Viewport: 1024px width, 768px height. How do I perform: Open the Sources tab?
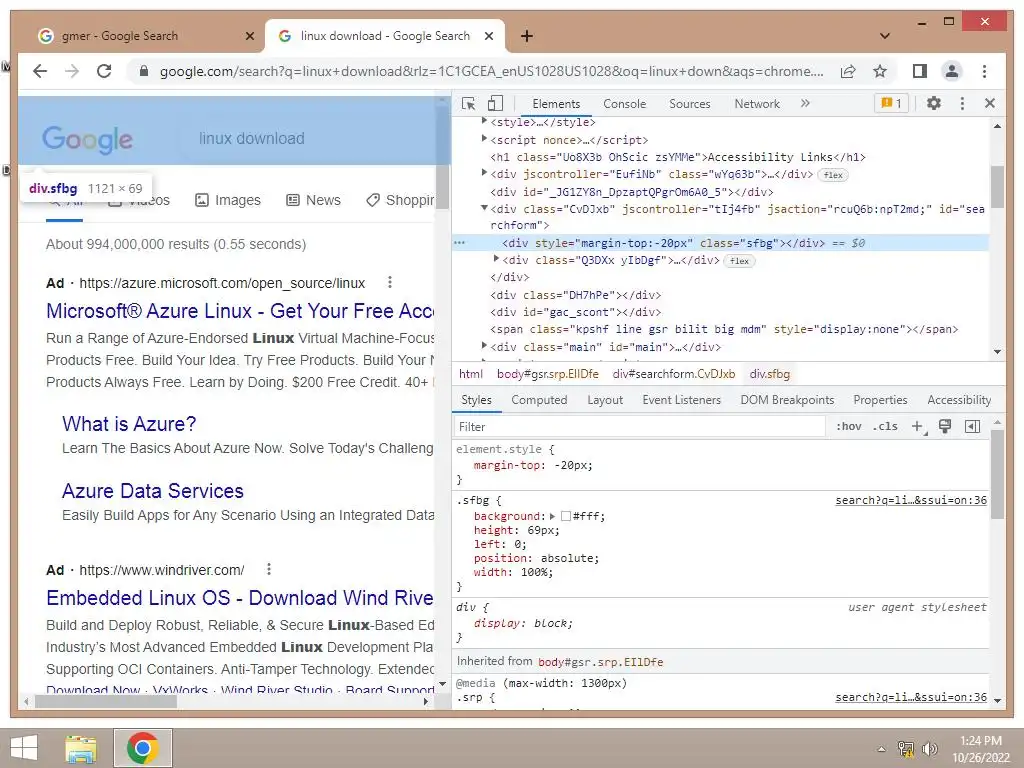click(x=690, y=104)
